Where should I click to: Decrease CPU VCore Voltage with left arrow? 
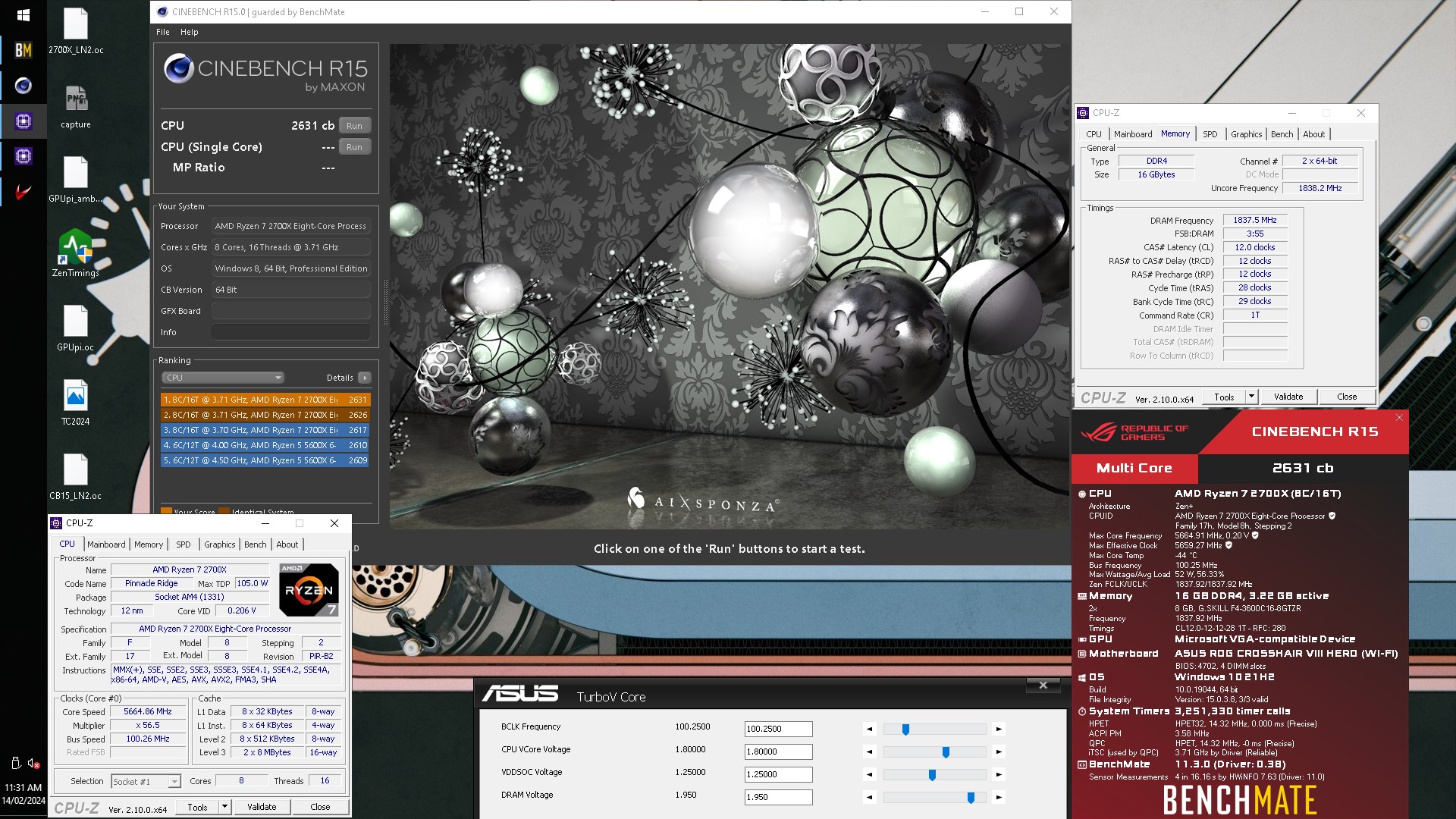869,752
